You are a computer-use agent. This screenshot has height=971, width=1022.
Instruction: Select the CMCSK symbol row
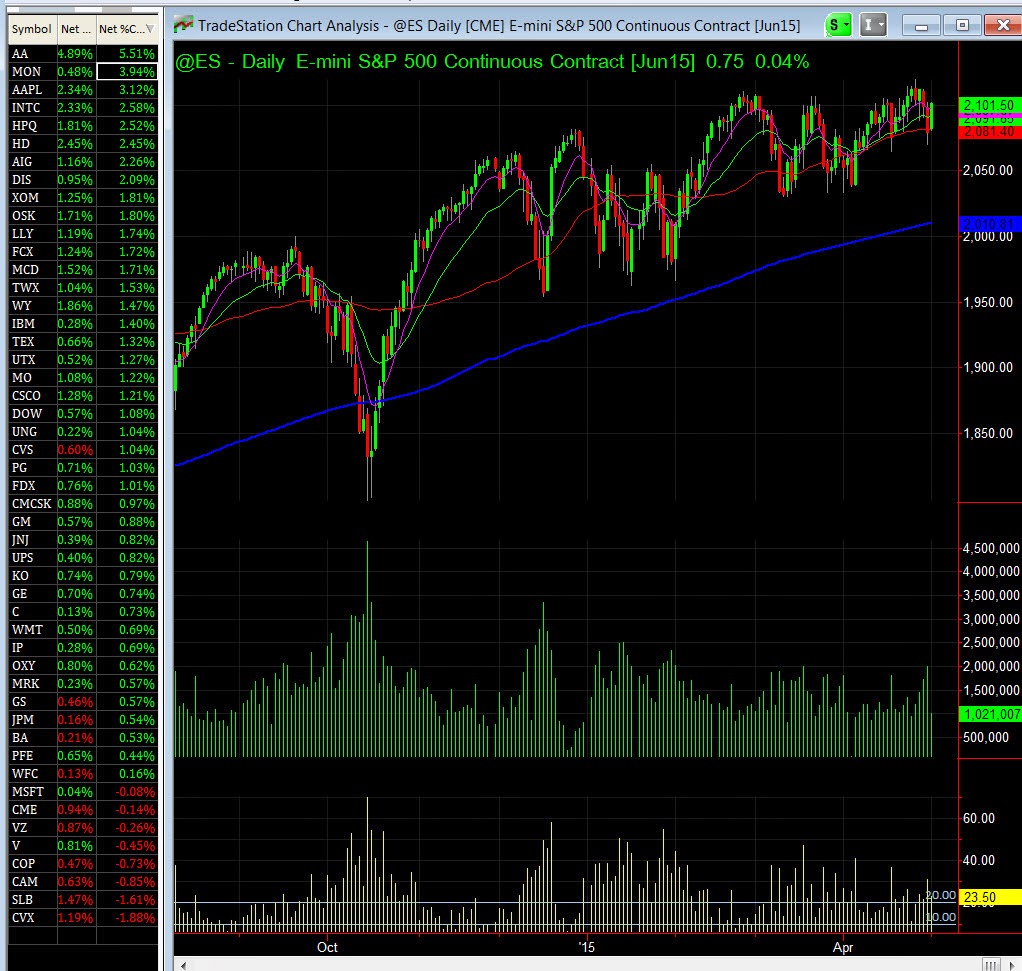pyautogui.click(x=31, y=504)
